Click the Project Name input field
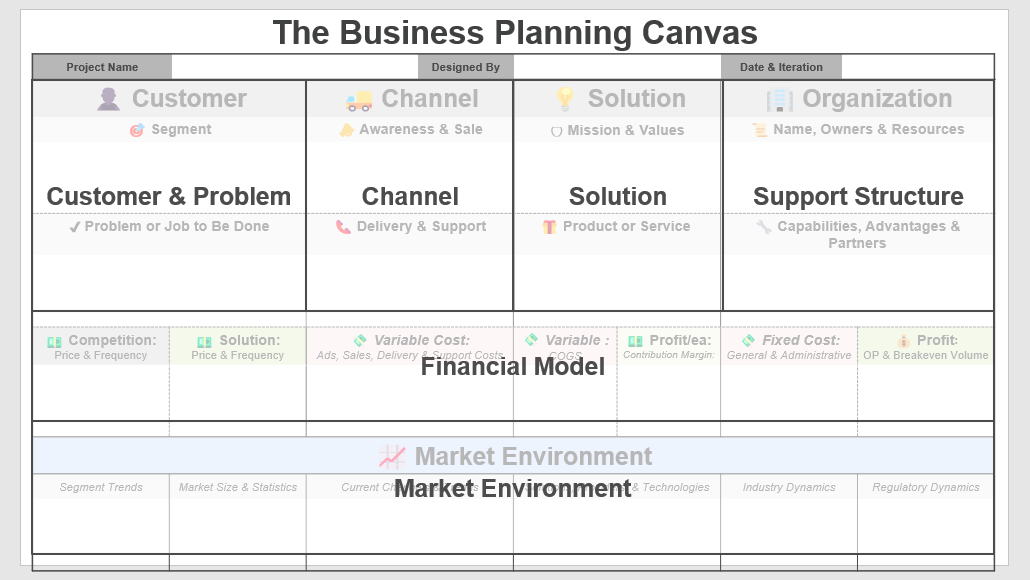The height and width of the screenshot is (580, 1030). pos(295,67)
